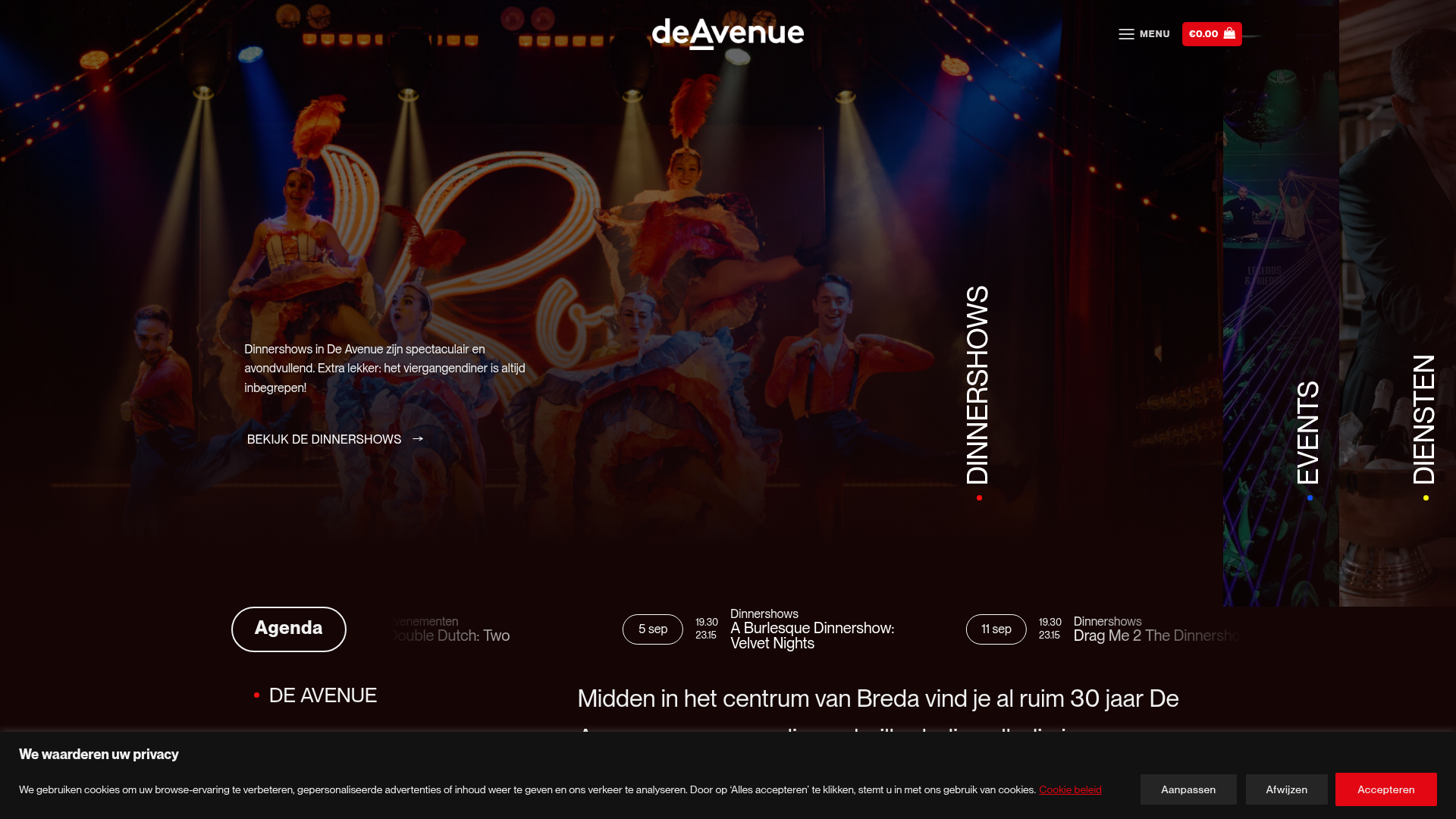
Task: Click the deAvenue logo
Action: (728, 34)
